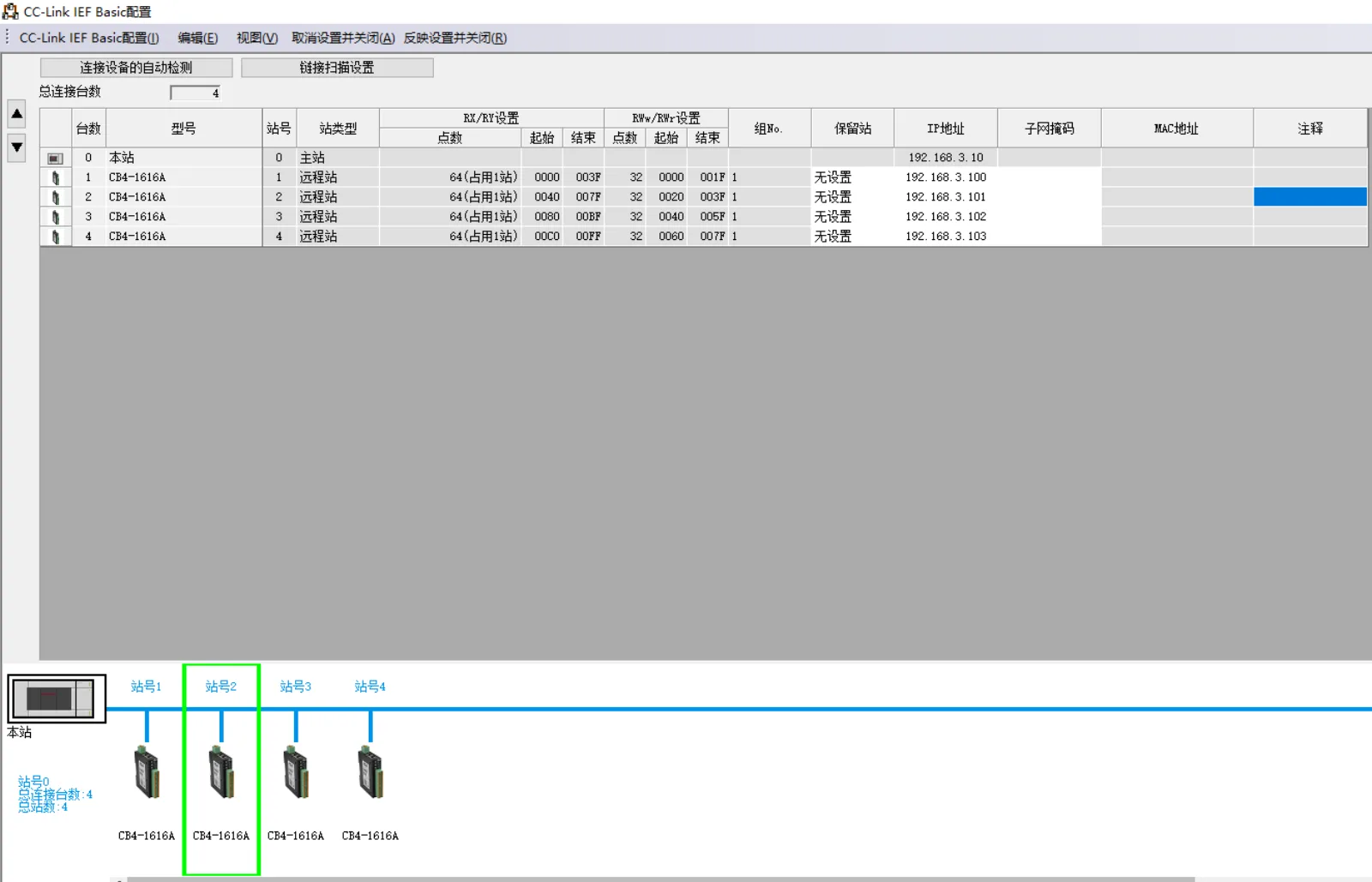This screenshot has width=1372, height=882.
Task: Select the 站号3 CB4-1616A module icon
Action: click(296, 771)
